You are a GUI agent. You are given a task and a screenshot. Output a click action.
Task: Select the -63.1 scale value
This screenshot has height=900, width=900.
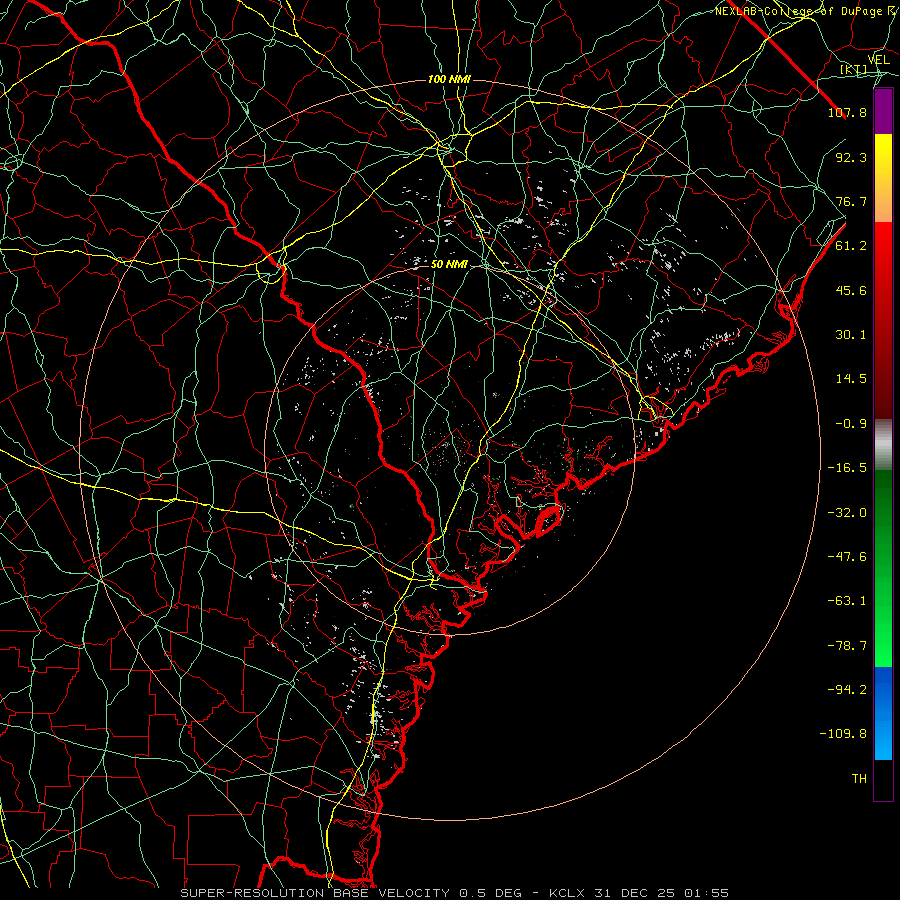coord(847,601)
